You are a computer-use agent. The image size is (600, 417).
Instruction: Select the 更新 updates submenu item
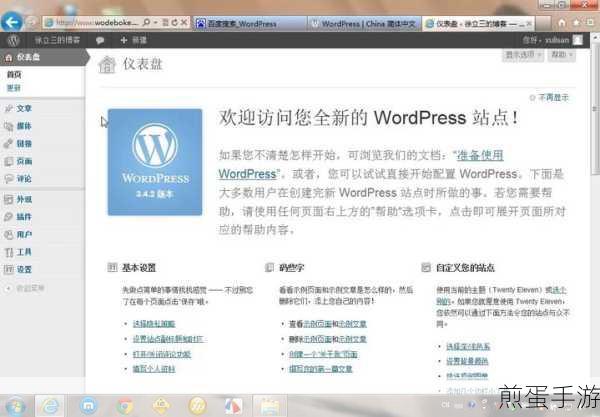14,88
